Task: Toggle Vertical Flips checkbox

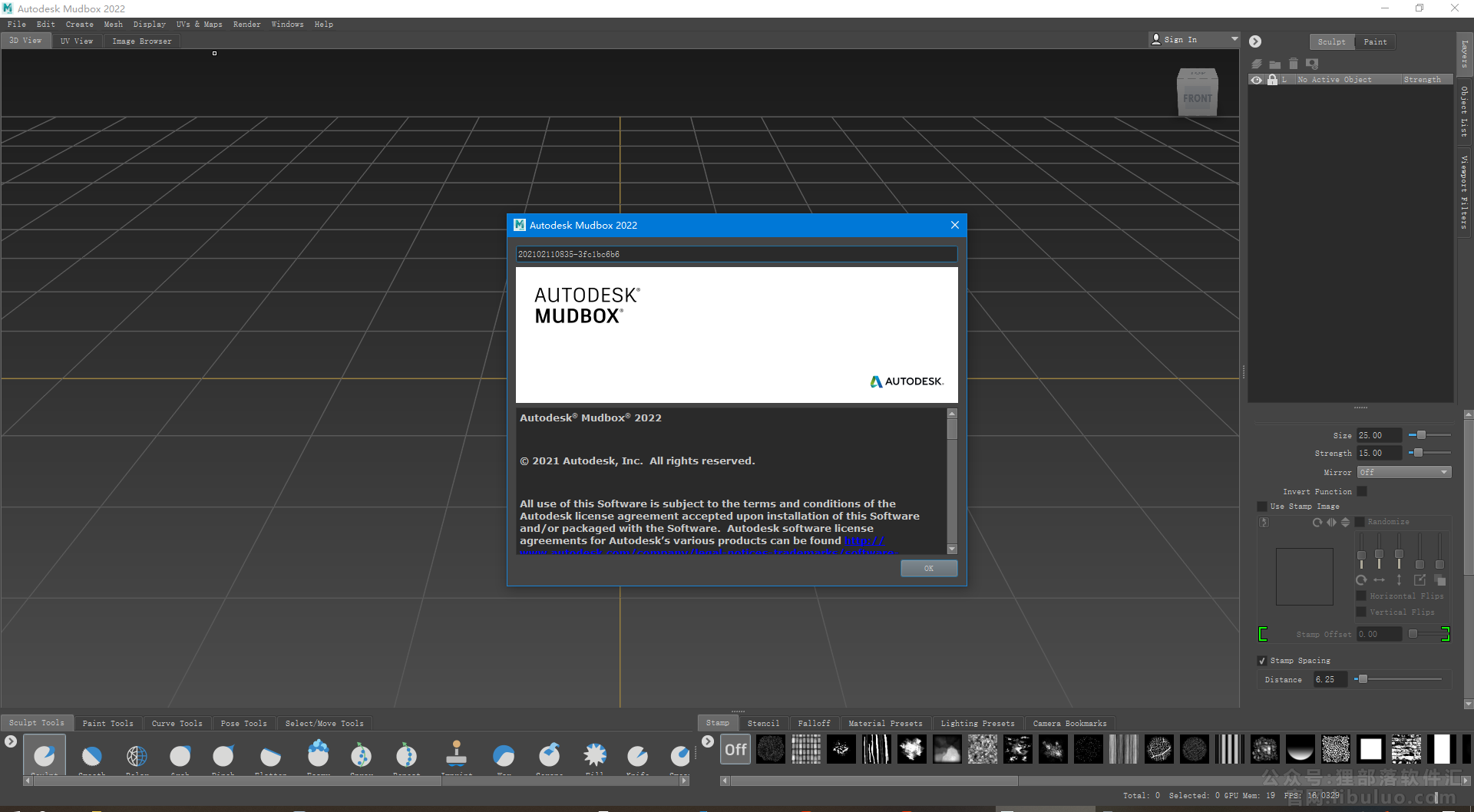Action: [1360, 612]
